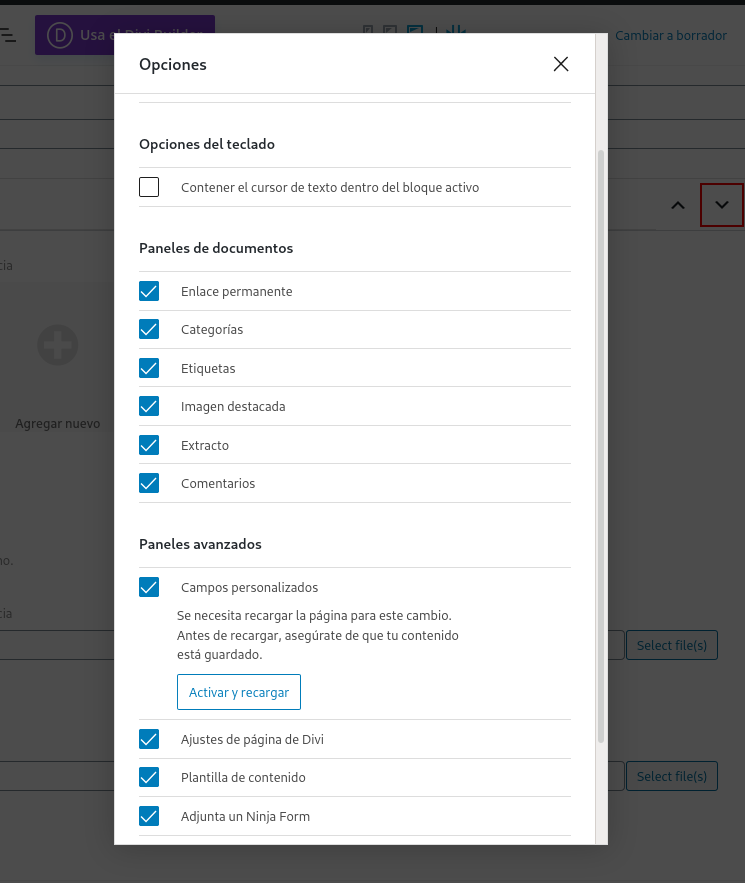Click the plus icon above Agregar nuevo
The width and height of the screenshot is (745, 883).
[x=58, y=345]
